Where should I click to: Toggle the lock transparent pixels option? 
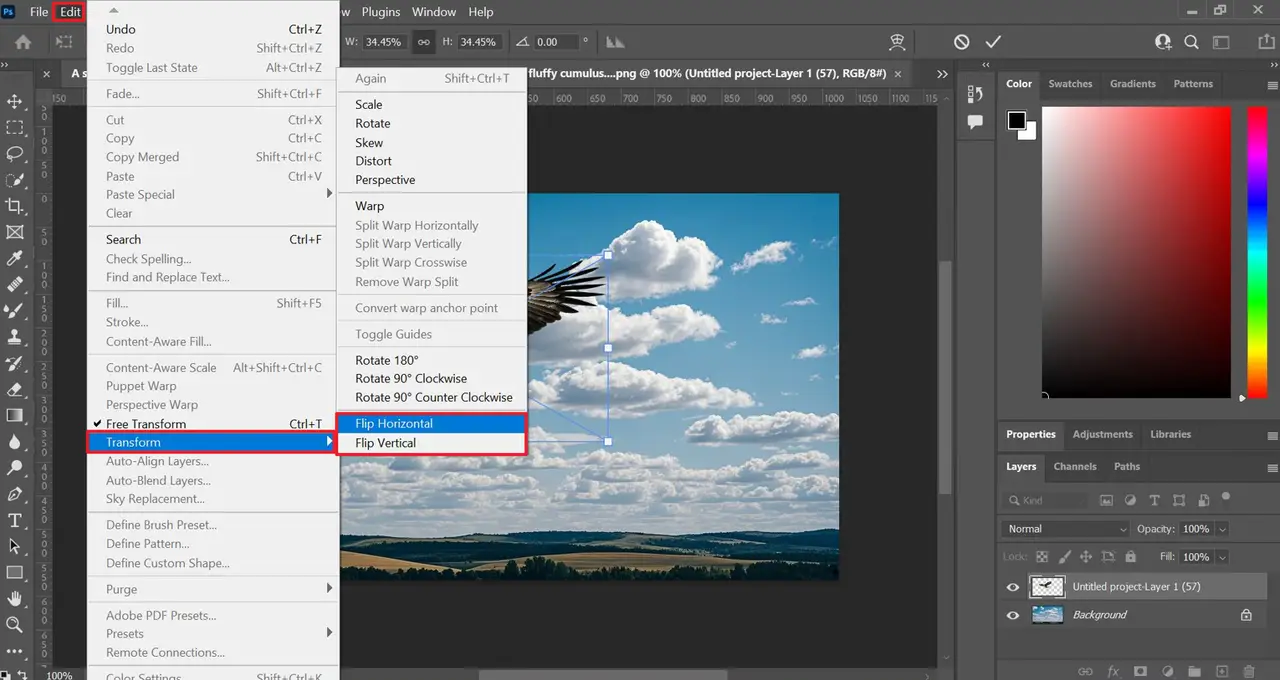click(x=1040, y=556)
